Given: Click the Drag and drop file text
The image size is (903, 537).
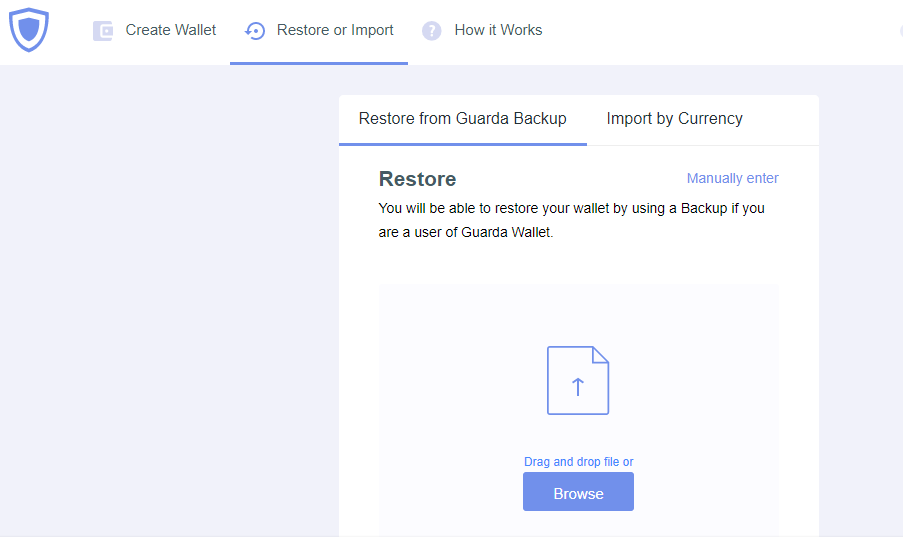Looking at the screenshot, I should coord(578,462).
